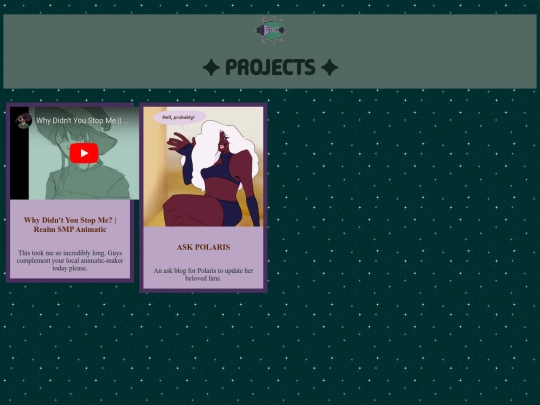Image resolution: width=540 pixels, height=405 pixels.
Task: Click text 'This took me so incredibly long'
Action: (60, 253)
